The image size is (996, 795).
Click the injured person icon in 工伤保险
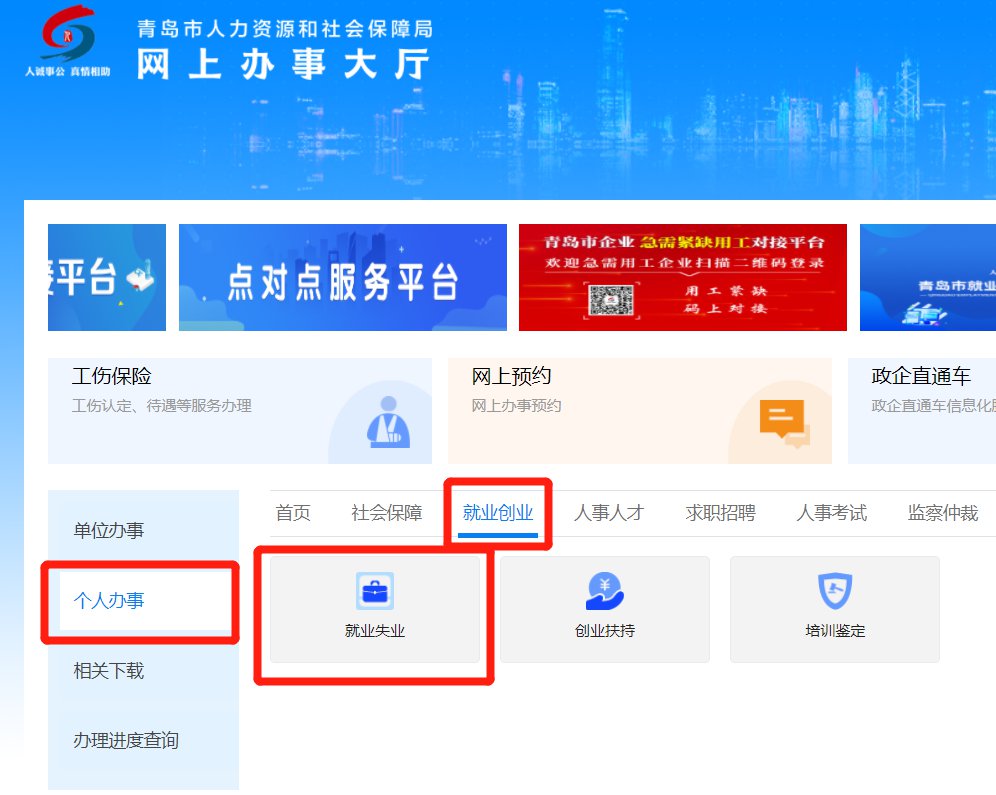(x=388, y=422)
